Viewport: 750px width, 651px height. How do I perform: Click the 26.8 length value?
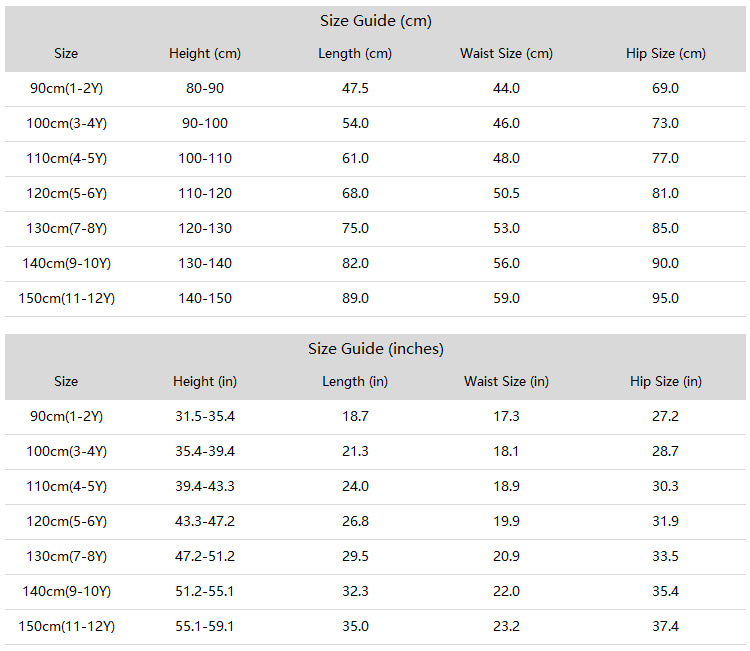click(355, 522)
